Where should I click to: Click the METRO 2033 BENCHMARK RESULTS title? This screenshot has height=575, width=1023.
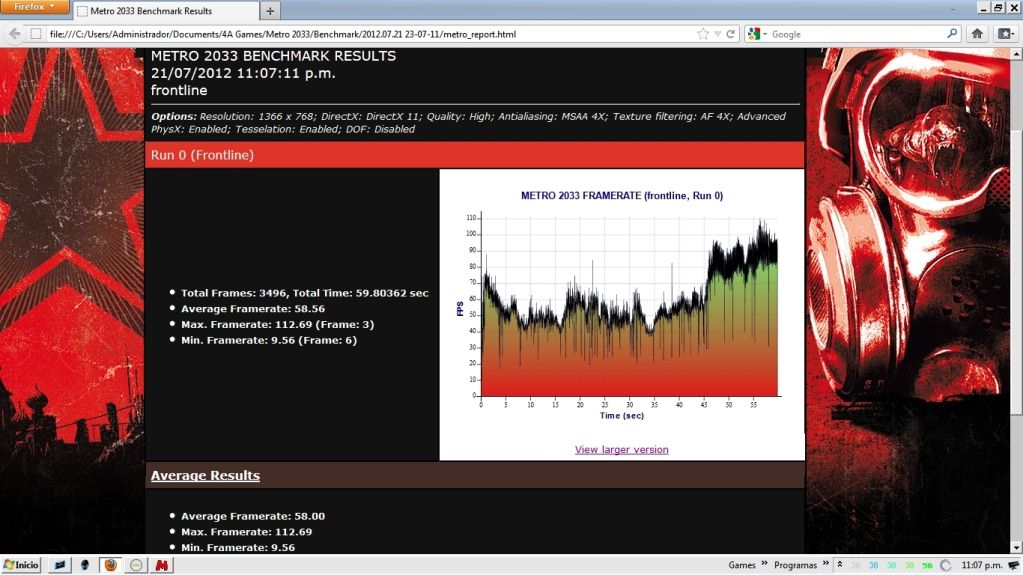click(273, 56)
